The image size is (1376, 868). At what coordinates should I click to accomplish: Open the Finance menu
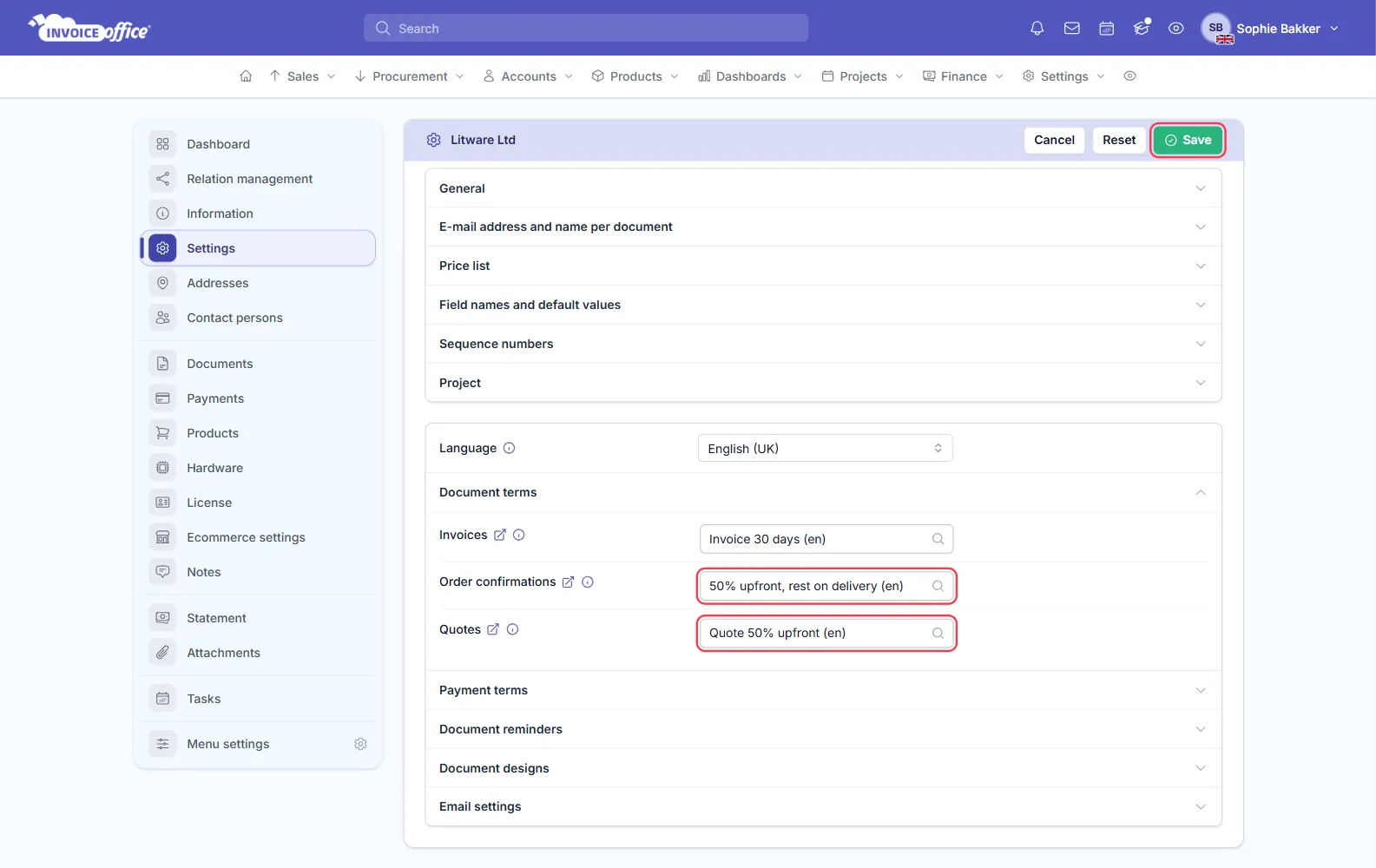964,76
